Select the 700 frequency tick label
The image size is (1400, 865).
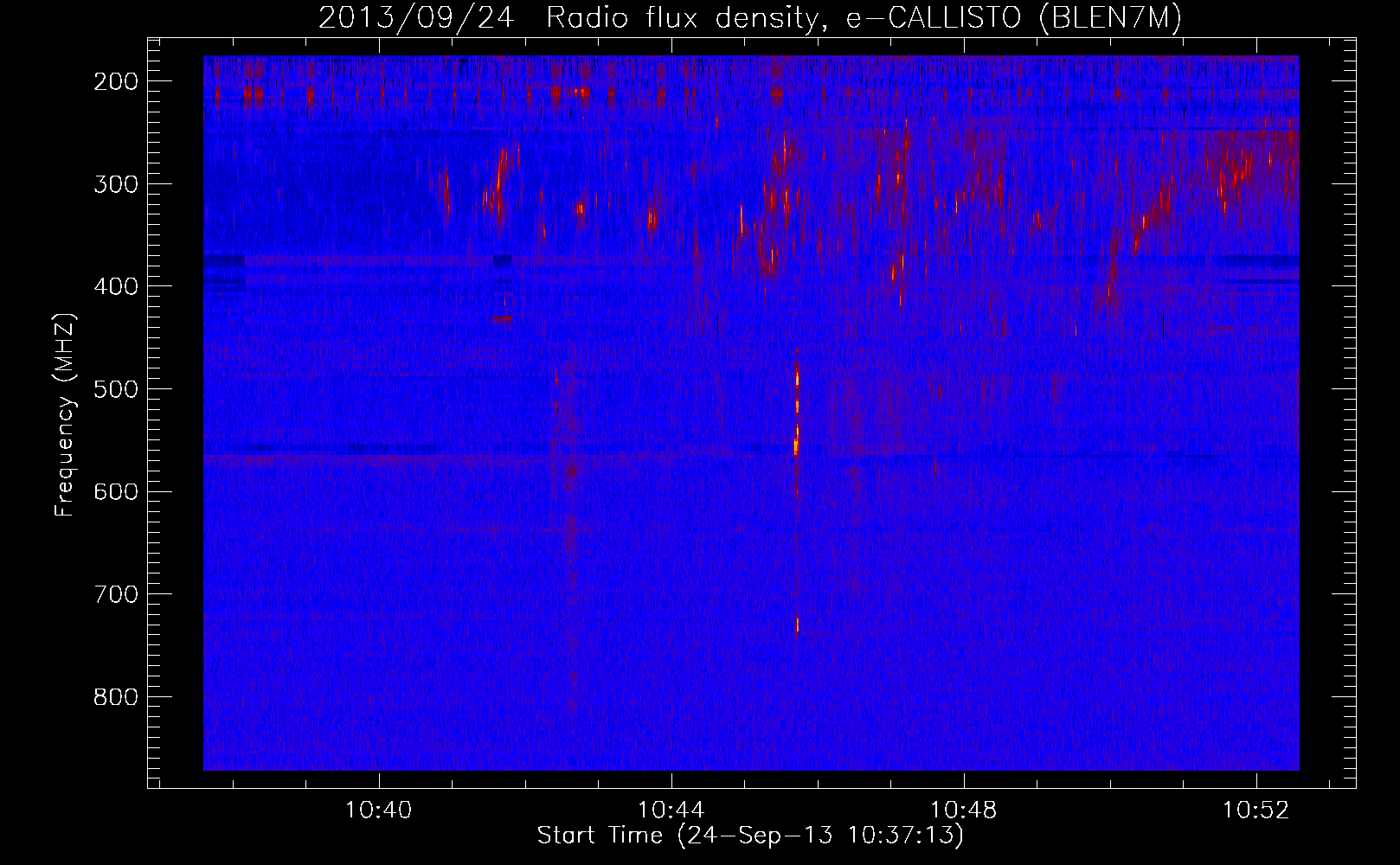pos(115,594)
